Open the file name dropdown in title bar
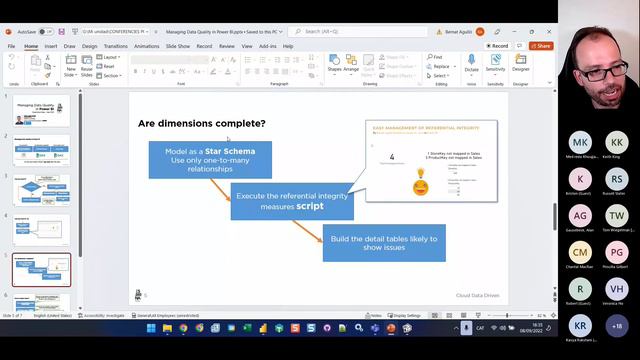 pyautogui.click(x=280, y=32)
